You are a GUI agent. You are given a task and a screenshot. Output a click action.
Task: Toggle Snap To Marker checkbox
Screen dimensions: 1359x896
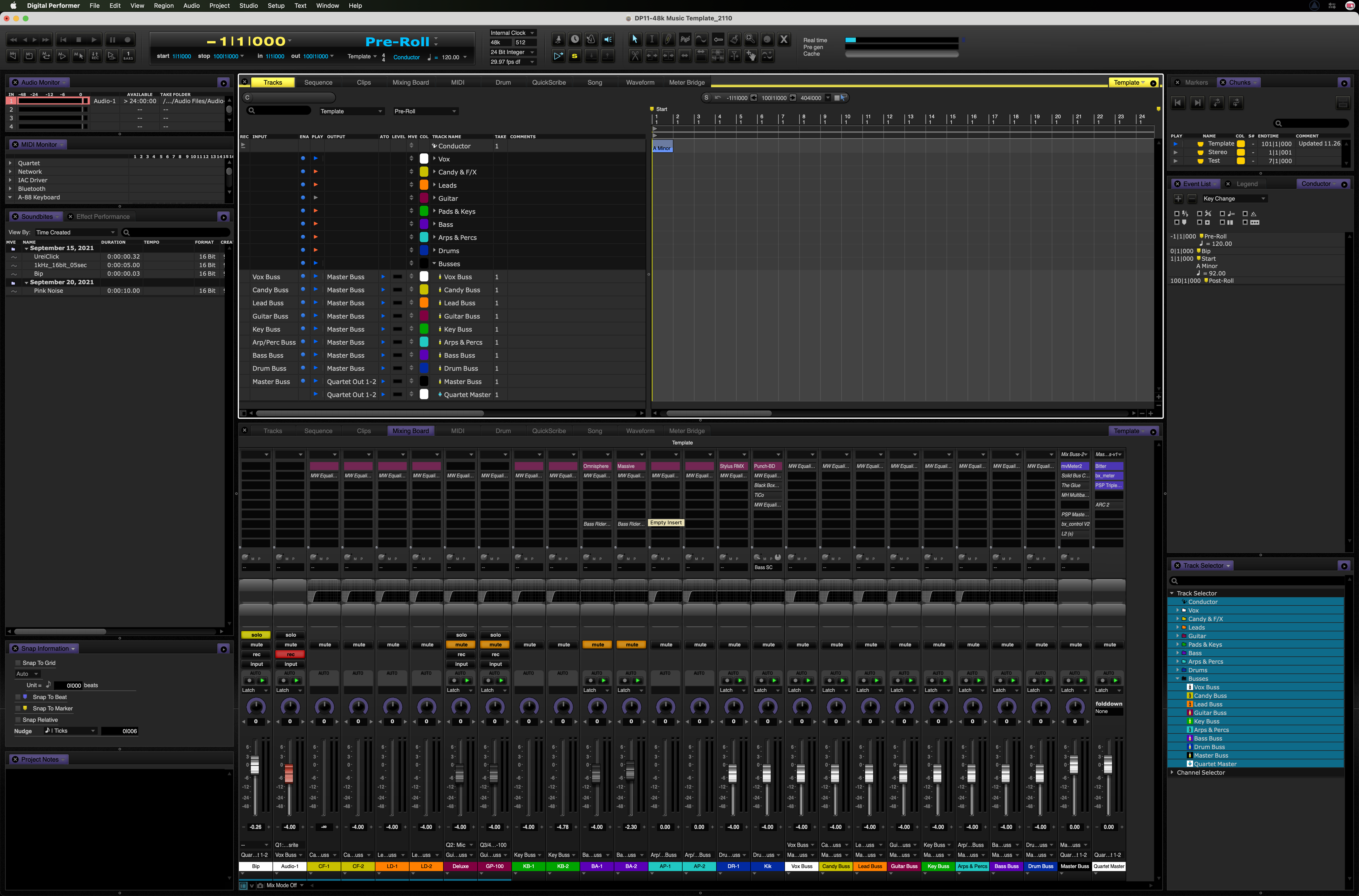coord(18,709)
